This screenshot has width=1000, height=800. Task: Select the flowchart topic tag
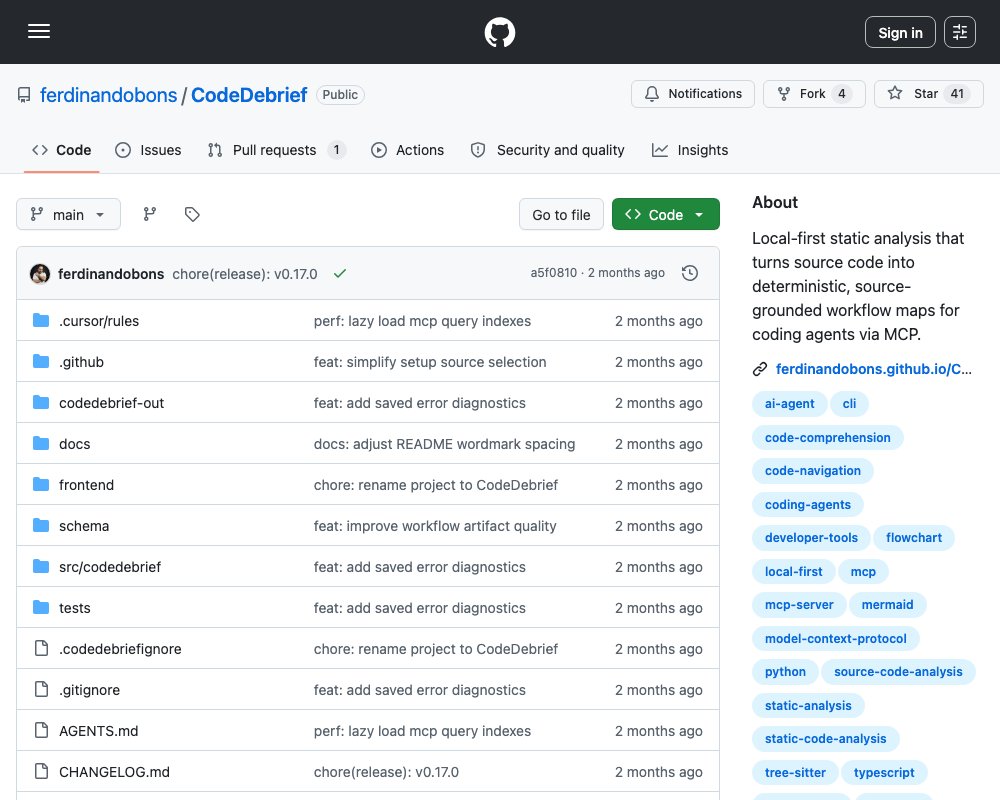pyautogui.click(x=914, y=538)
